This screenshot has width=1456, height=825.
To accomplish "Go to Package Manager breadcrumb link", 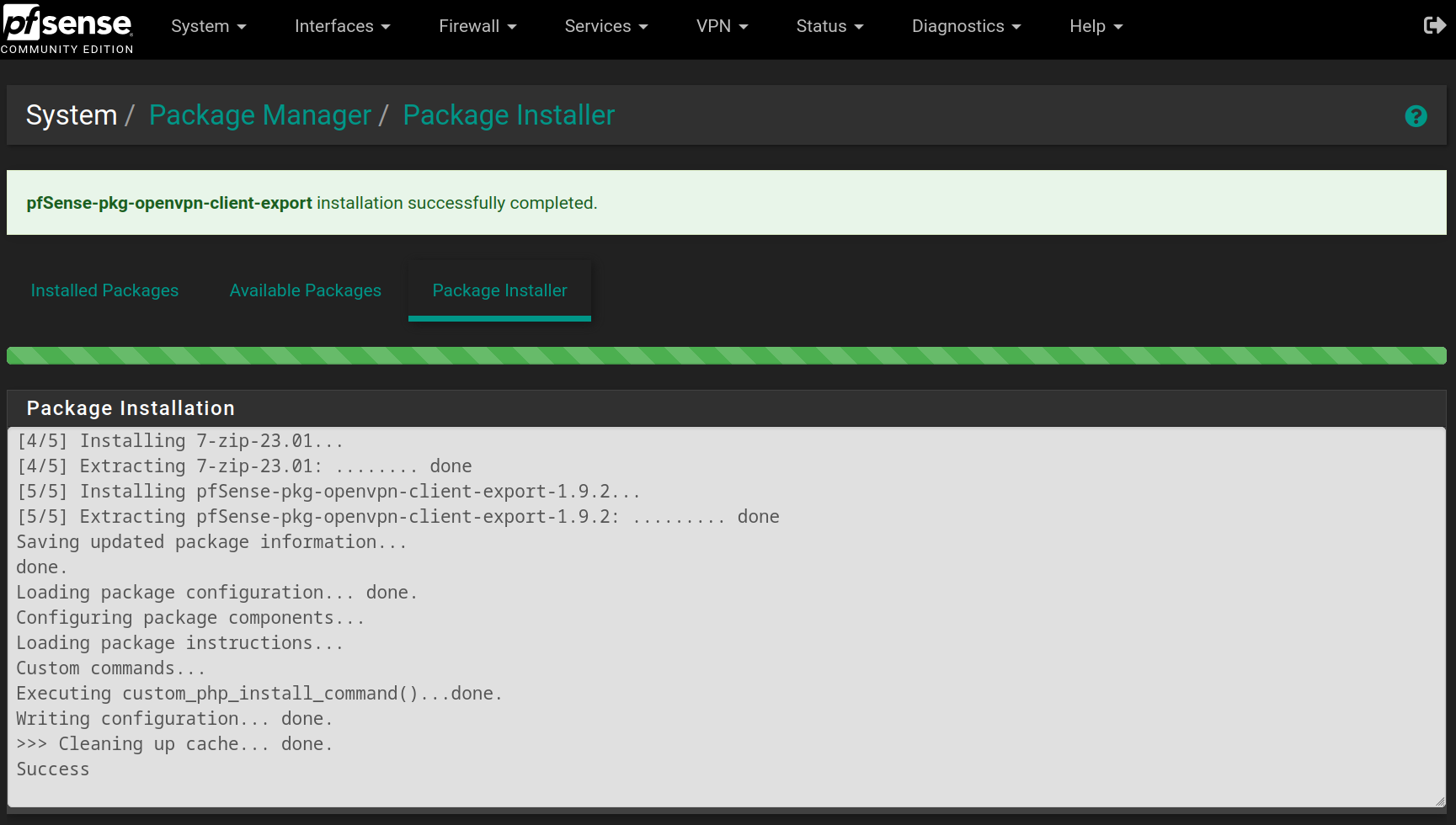I will point(260,115).
